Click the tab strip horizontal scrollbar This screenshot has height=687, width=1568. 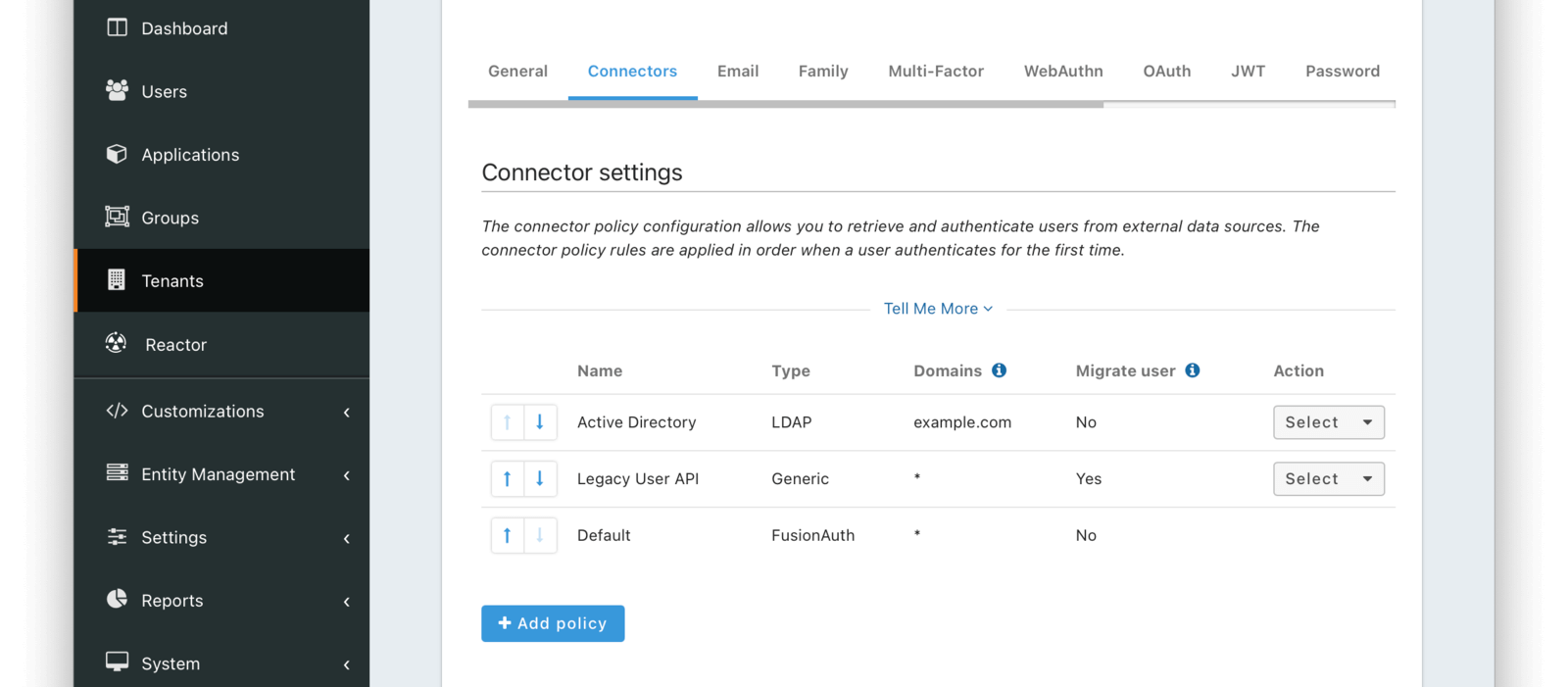tap(786, 104)
